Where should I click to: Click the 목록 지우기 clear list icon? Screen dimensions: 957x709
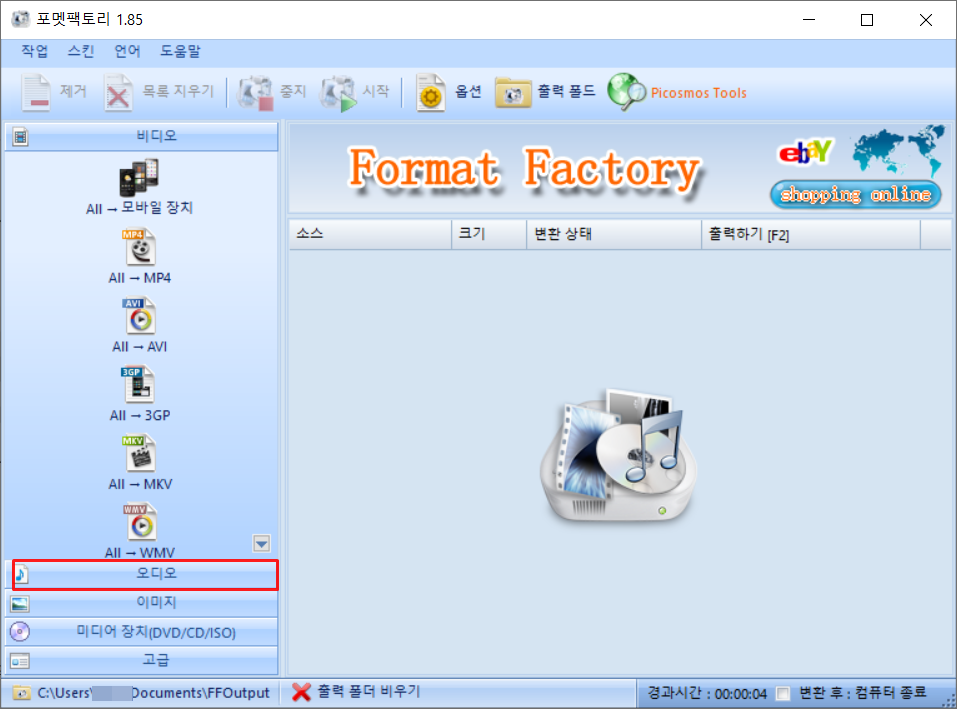(x=118, y=92)
